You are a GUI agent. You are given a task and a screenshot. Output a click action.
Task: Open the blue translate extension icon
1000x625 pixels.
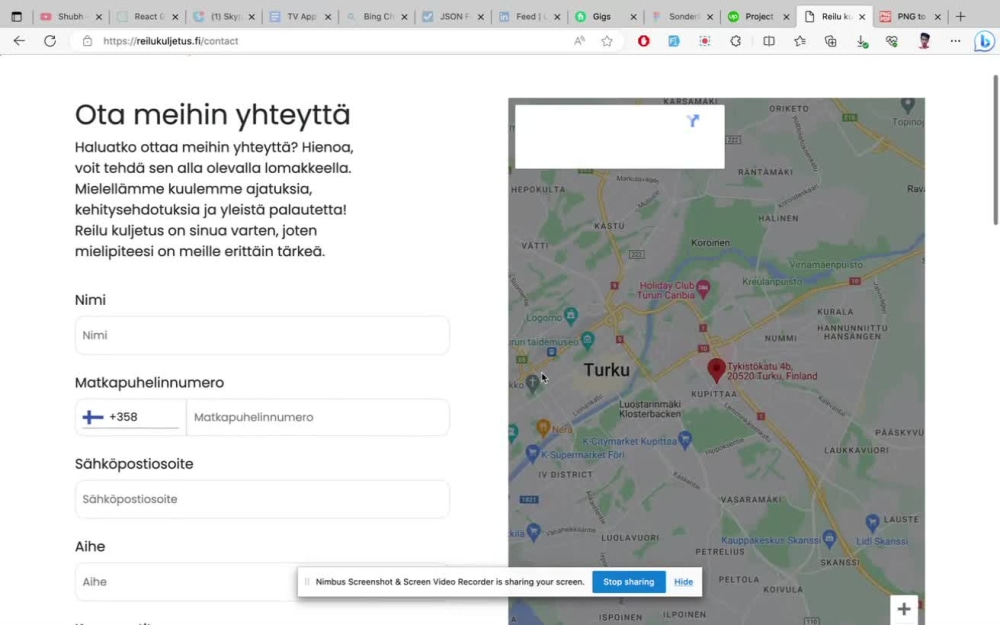pos(674,41)
